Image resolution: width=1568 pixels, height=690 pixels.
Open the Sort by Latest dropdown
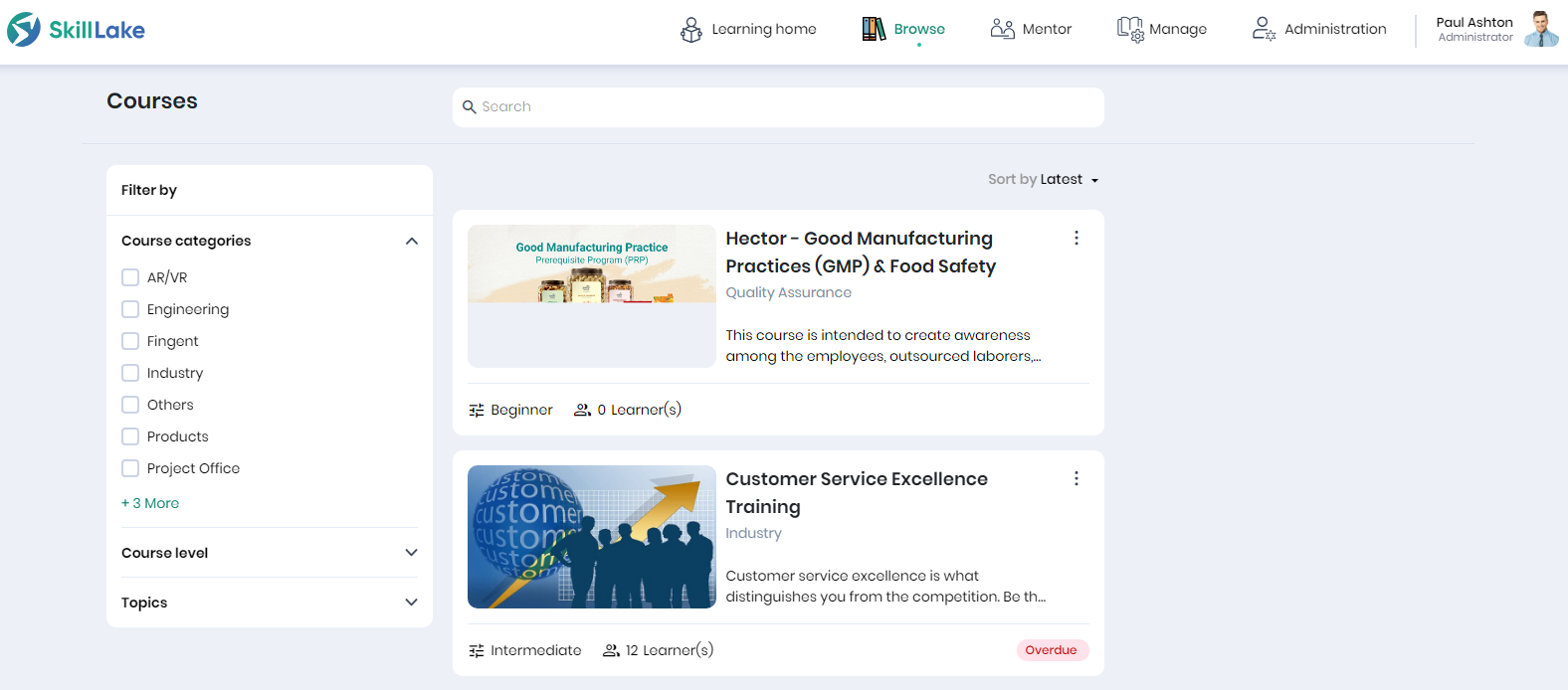1043,179
